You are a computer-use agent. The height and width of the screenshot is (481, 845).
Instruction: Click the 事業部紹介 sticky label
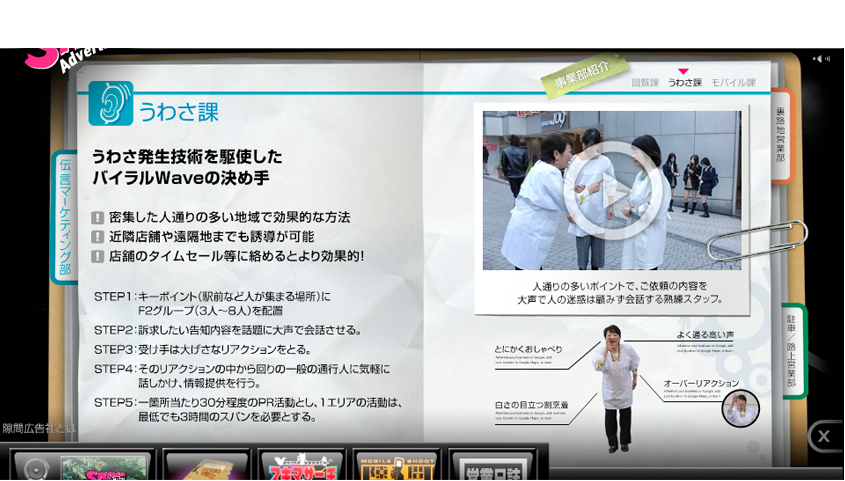point(585,76)
